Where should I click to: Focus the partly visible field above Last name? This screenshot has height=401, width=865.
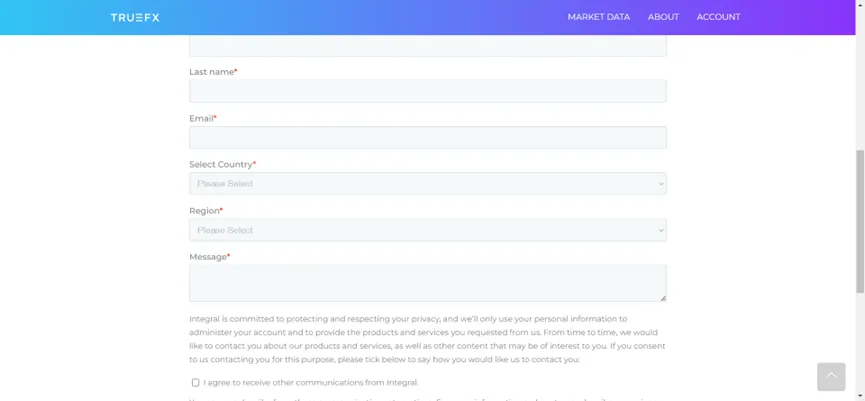(428, 46)
